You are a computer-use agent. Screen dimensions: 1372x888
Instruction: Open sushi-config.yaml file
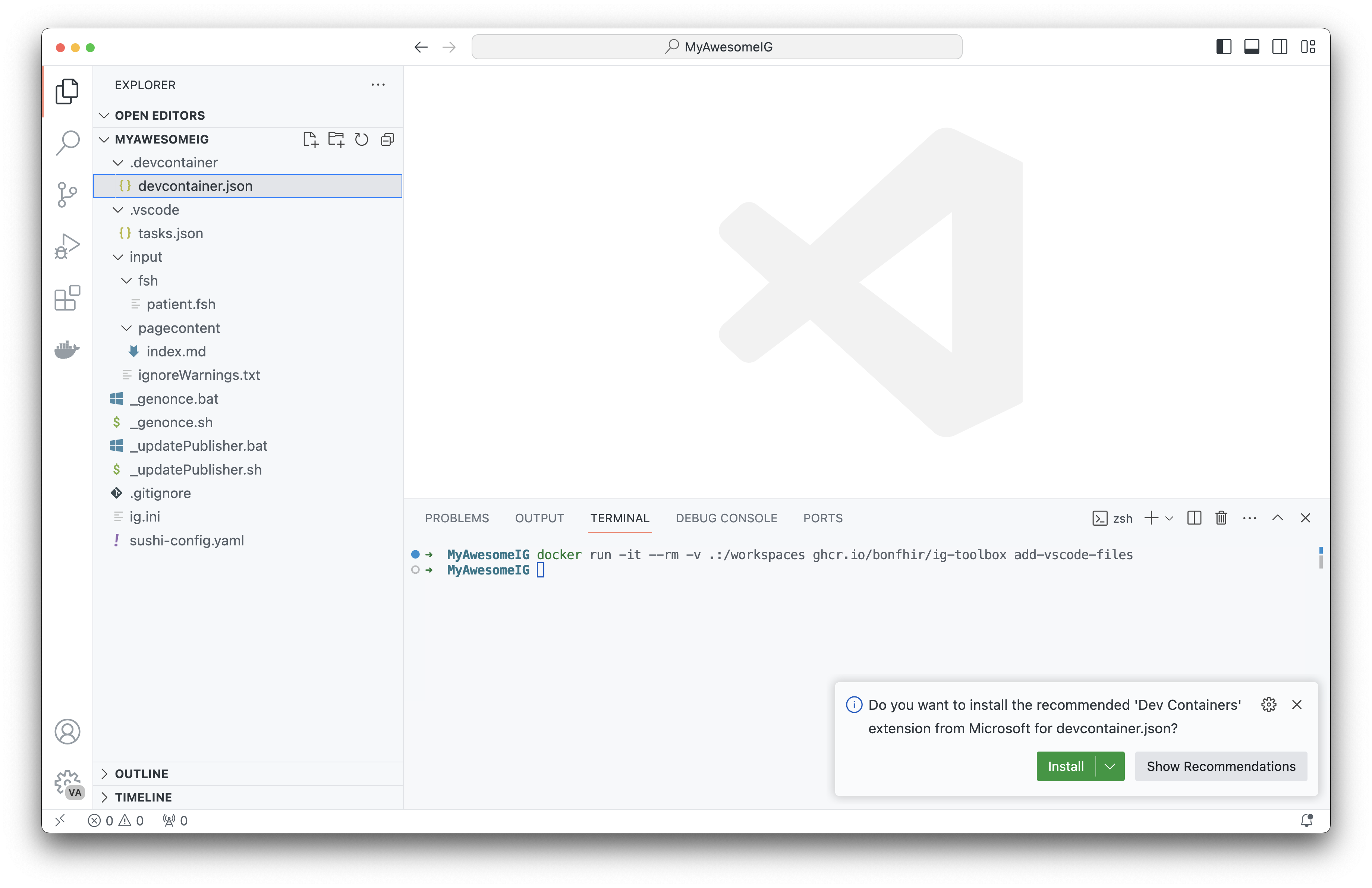click(248, 541)
